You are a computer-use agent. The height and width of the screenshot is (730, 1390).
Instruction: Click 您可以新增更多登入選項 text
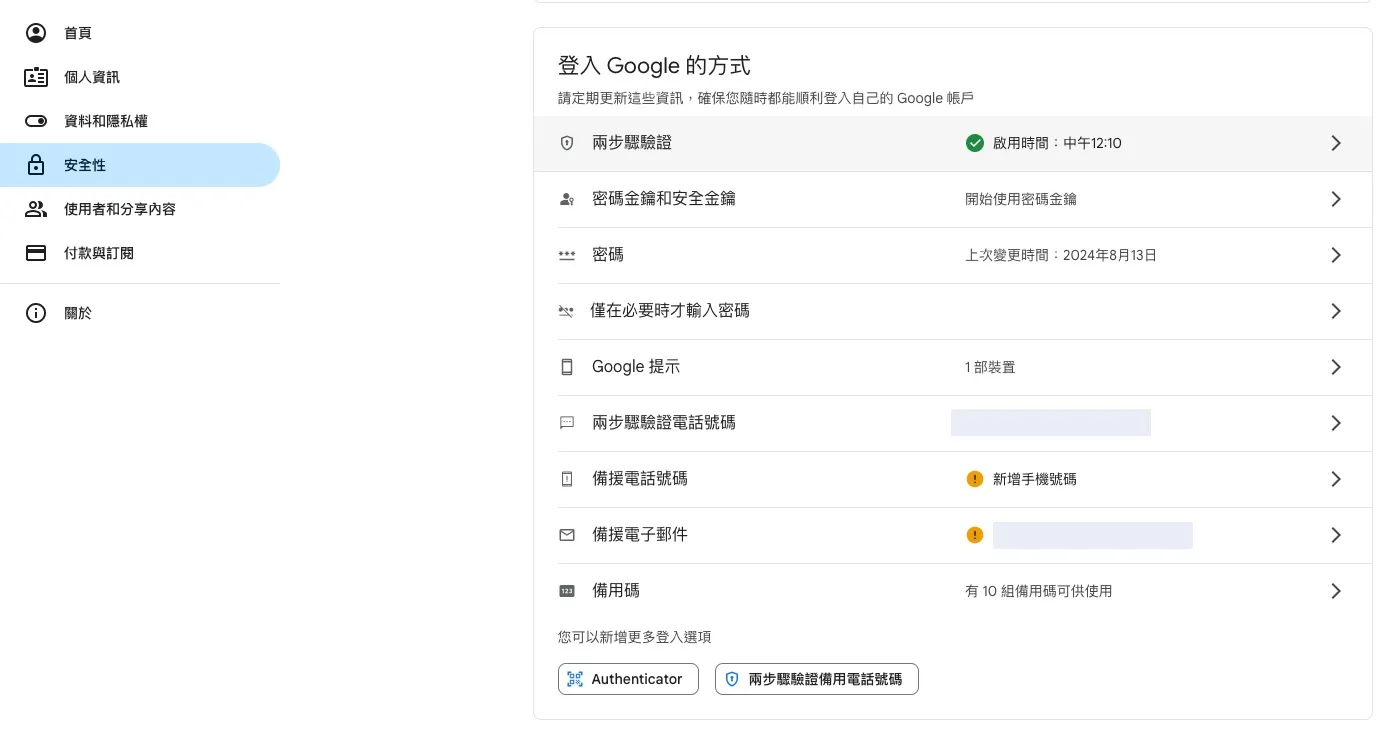pos(635,637)
